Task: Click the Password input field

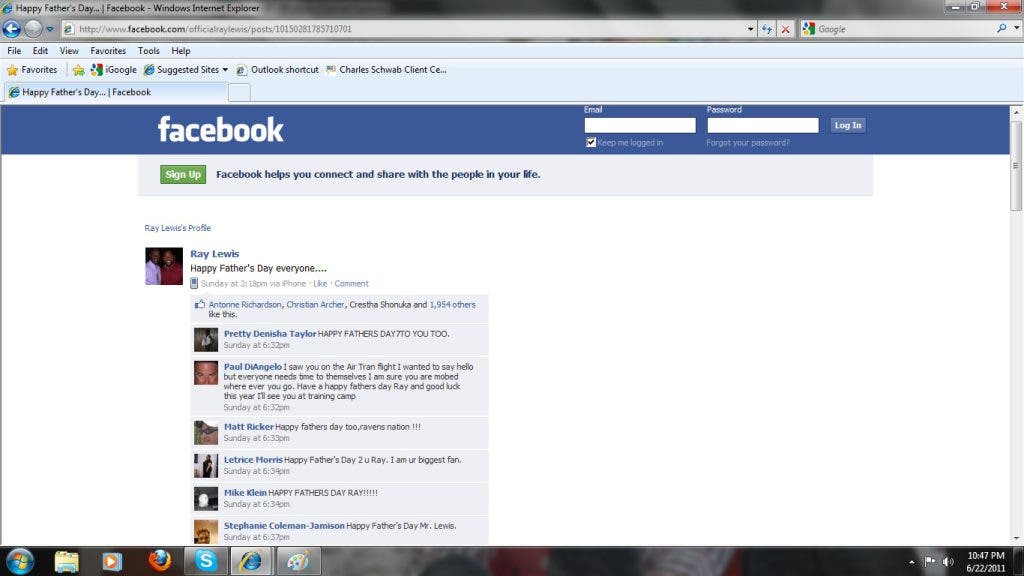Action: point(763,125)
